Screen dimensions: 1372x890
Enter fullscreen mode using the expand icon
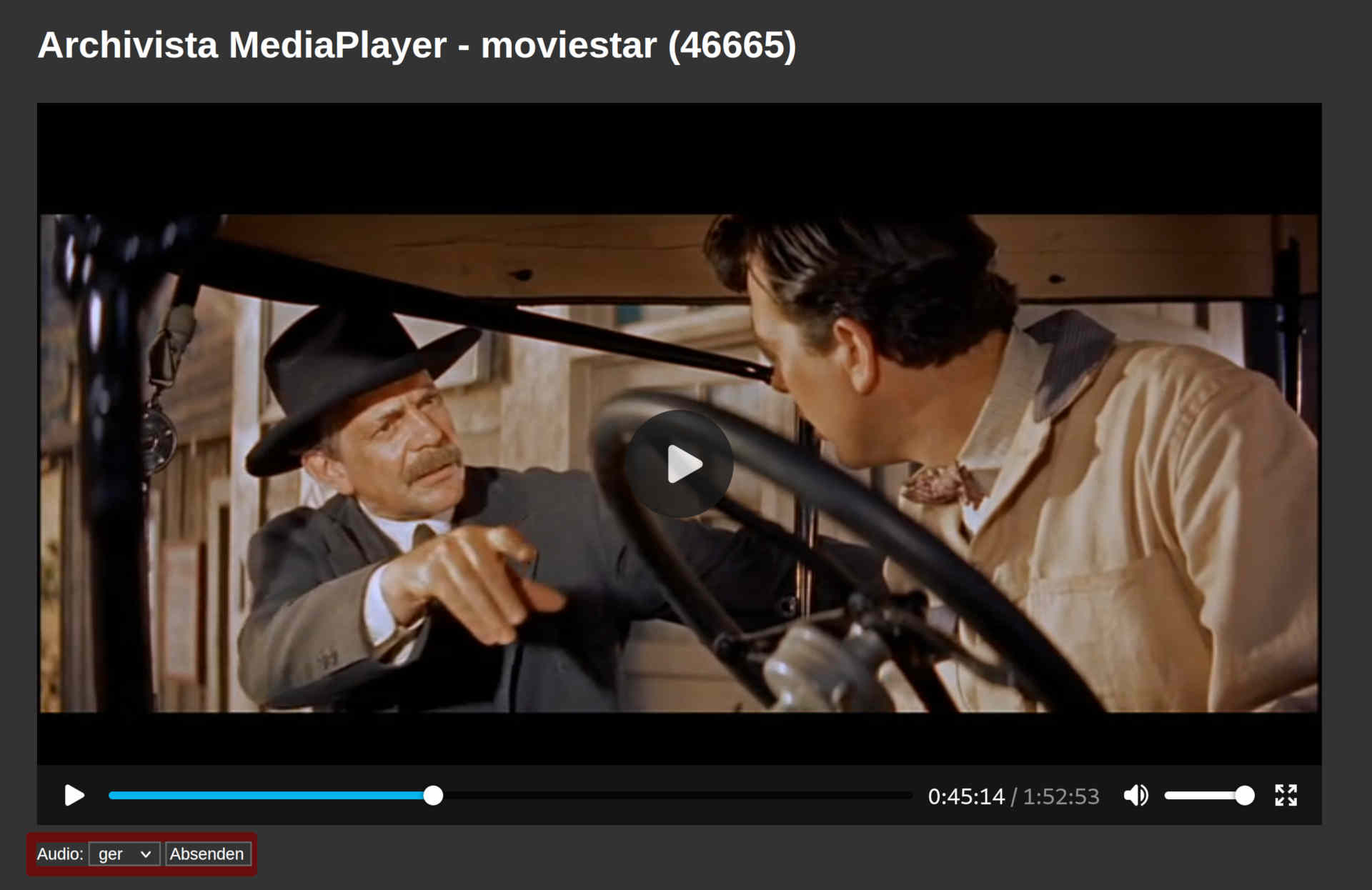1286,795
